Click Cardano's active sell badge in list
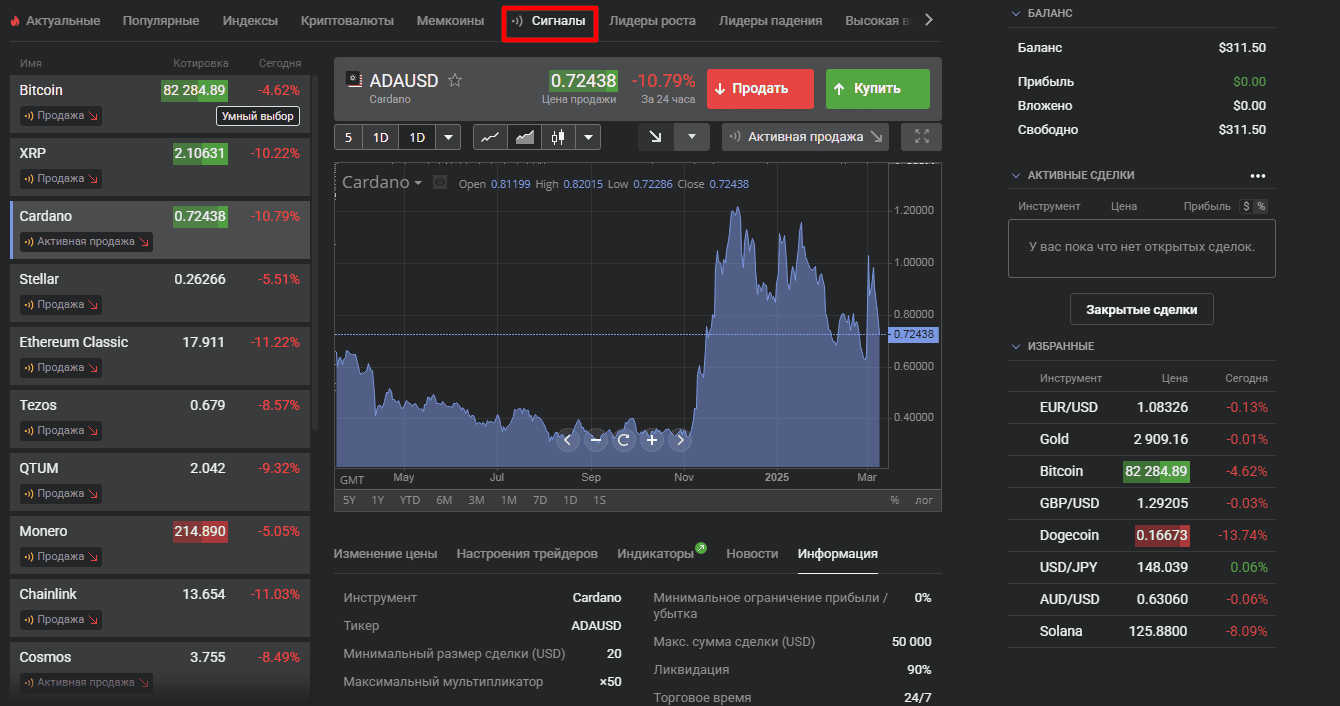Image resolution: width=1340 pixels, height=706 pixels. [86, 242]
